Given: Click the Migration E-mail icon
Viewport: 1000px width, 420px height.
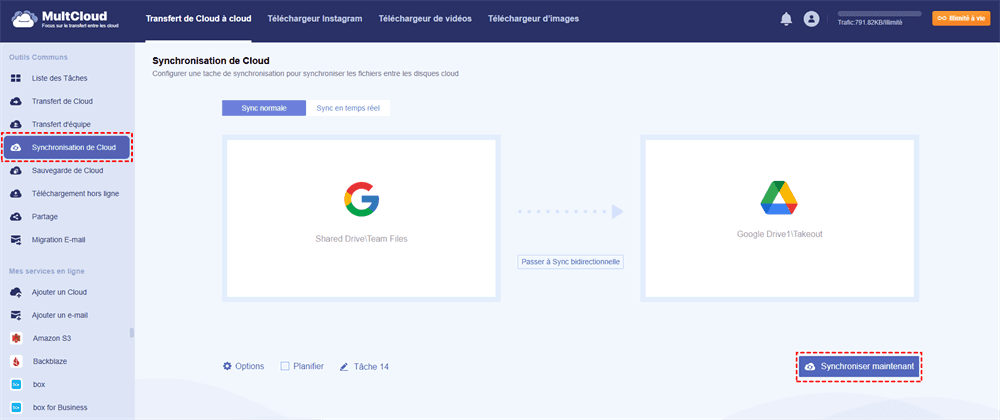Looking at the screenshot, I should (17, 240).
